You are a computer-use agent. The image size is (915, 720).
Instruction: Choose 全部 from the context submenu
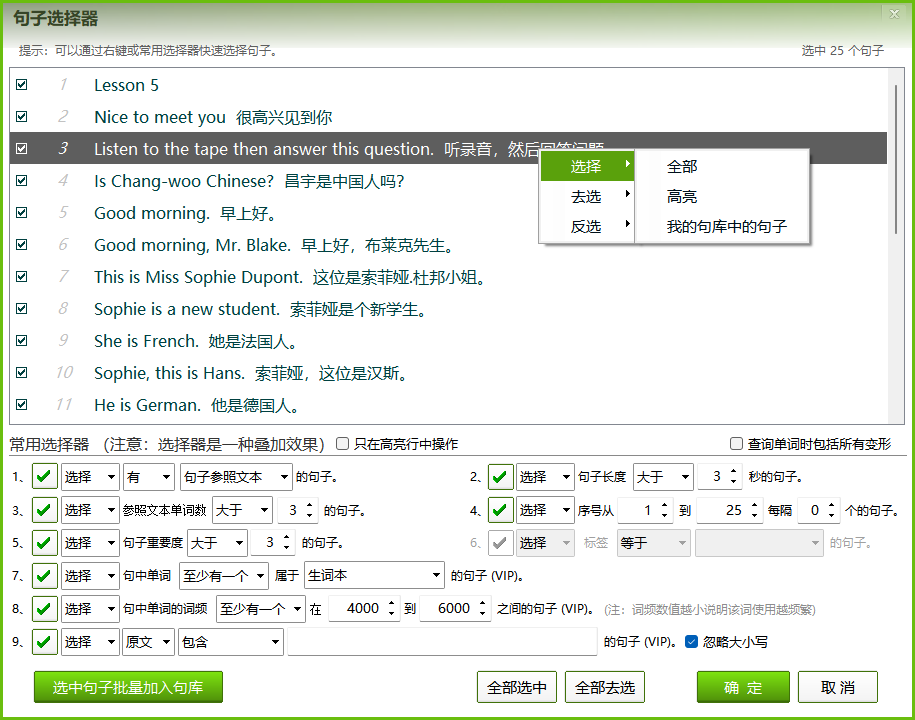coord(682,167)
